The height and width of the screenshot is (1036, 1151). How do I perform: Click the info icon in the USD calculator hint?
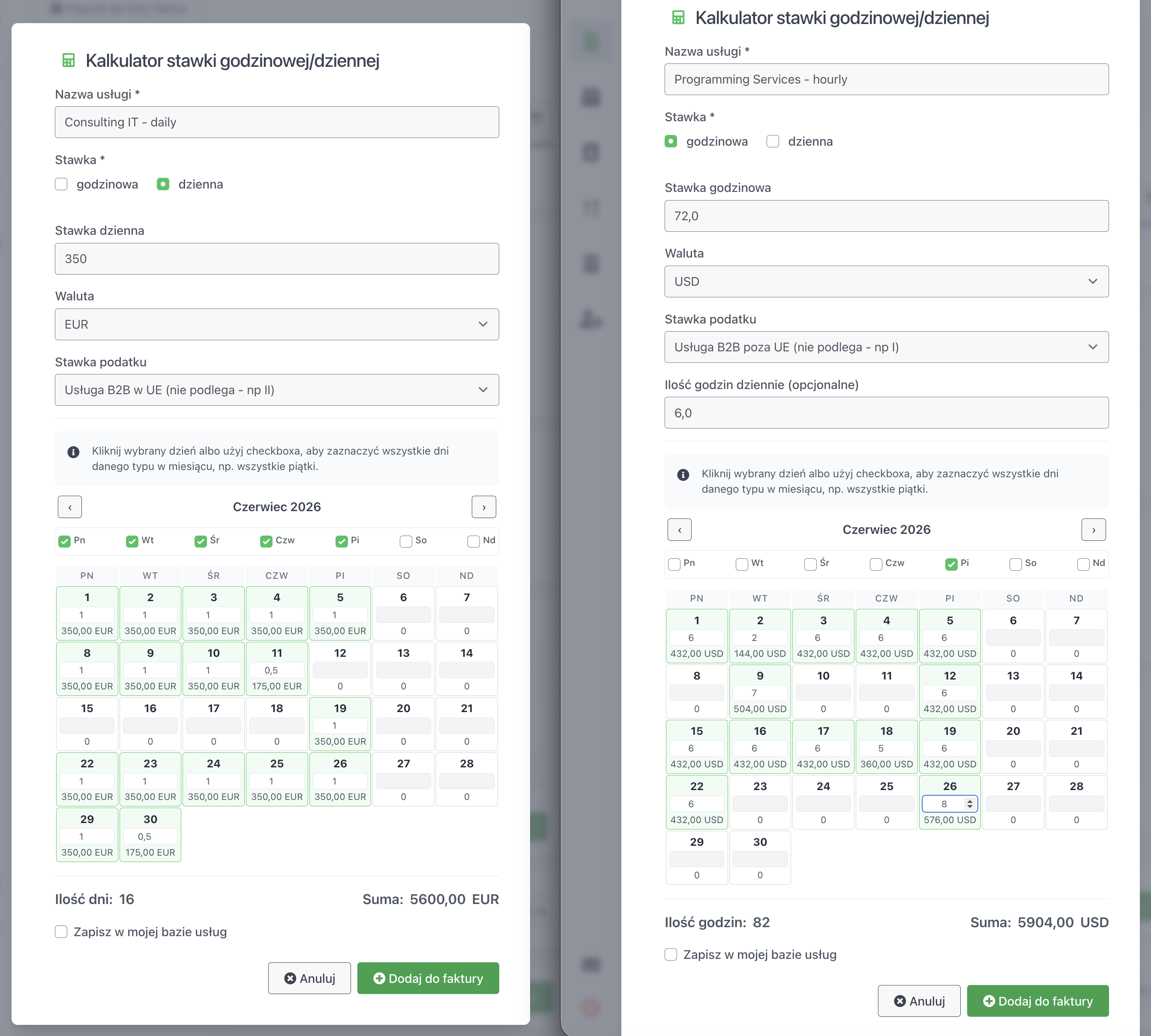click(683, 475)
